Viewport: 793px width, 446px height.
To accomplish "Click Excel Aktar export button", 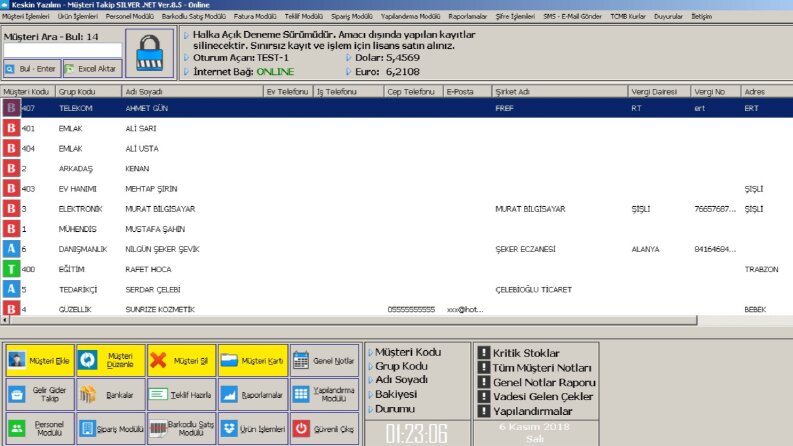I will pos(92,69).
